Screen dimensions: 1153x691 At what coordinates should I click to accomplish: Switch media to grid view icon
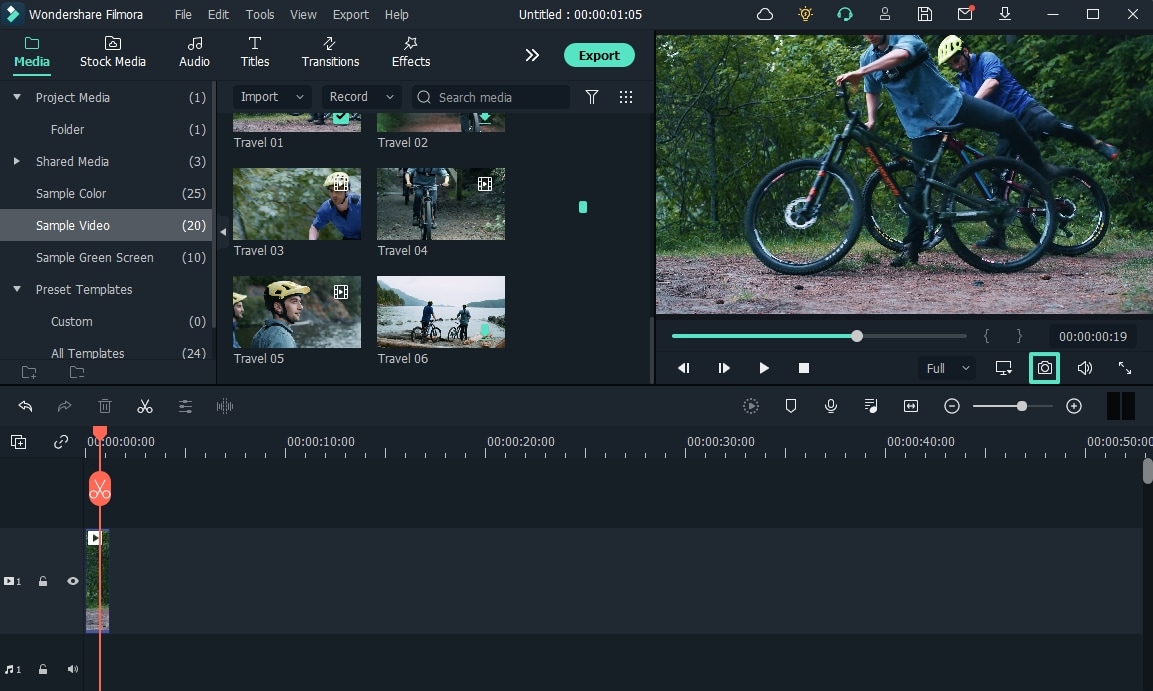[x=626, y=97]
